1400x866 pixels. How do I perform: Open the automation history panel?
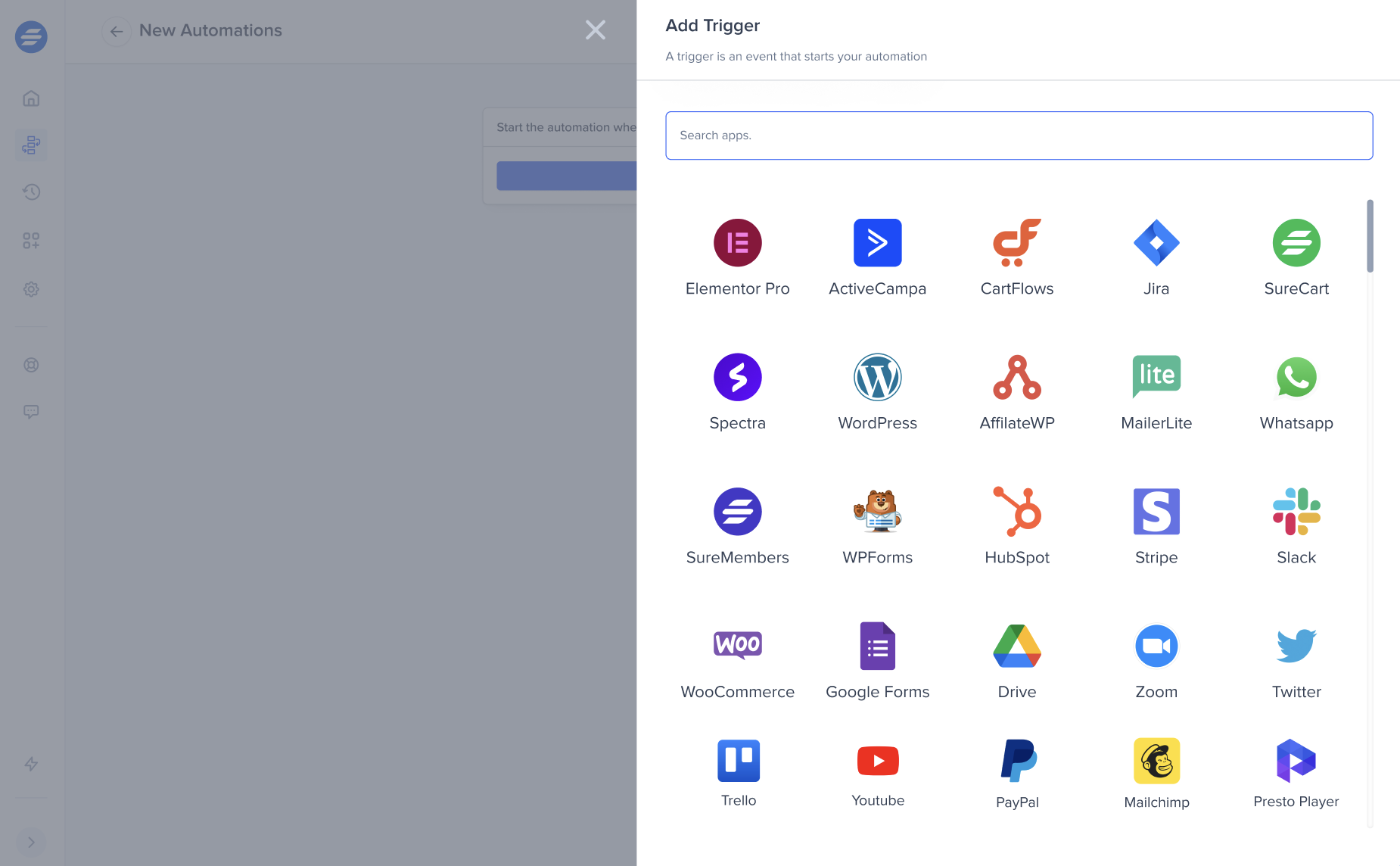click(31, 192)
